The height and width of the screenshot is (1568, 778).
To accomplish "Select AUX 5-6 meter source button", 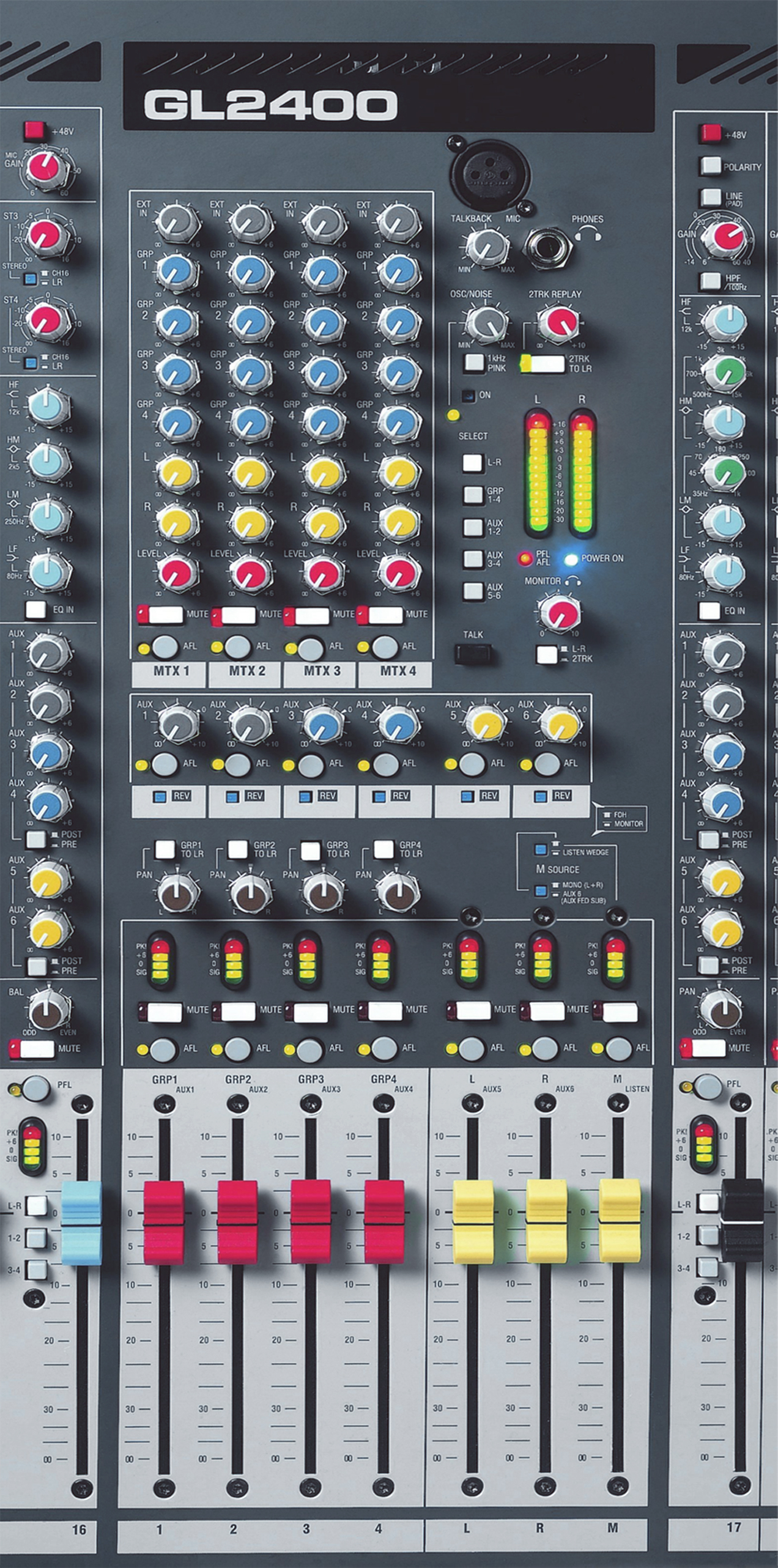I will click(473, 591).
